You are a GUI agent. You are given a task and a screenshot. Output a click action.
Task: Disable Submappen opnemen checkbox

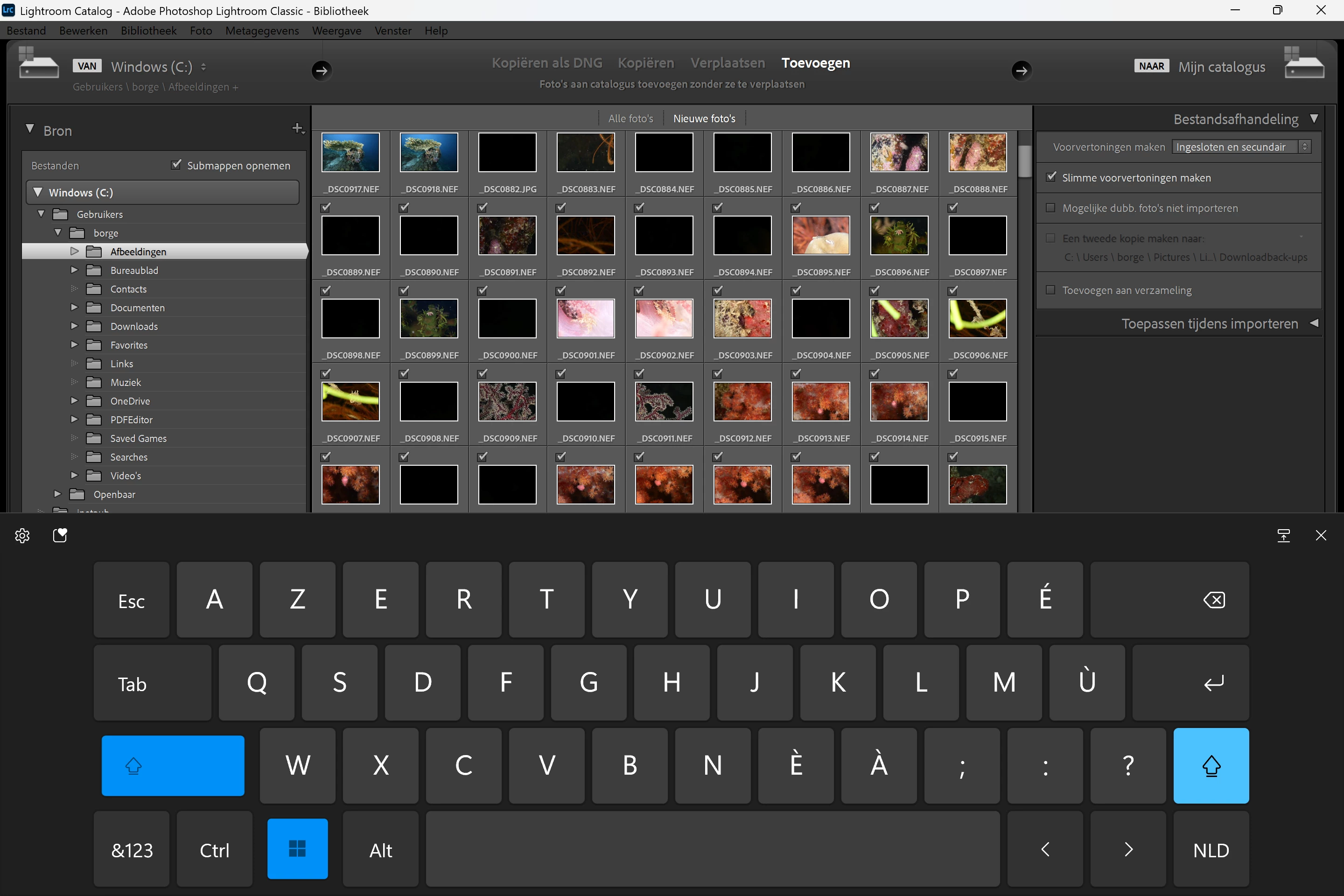(176, 165)
